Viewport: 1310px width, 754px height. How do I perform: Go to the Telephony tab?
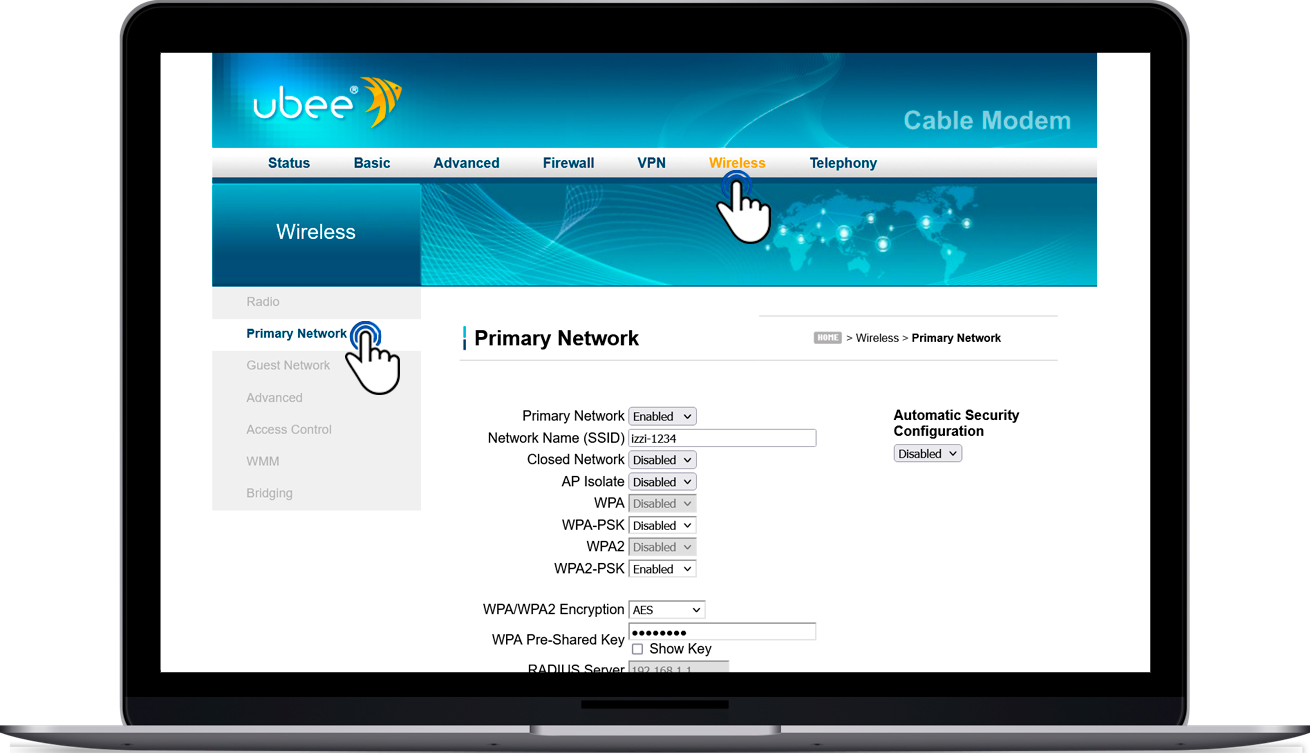click(x=843, y=163)
